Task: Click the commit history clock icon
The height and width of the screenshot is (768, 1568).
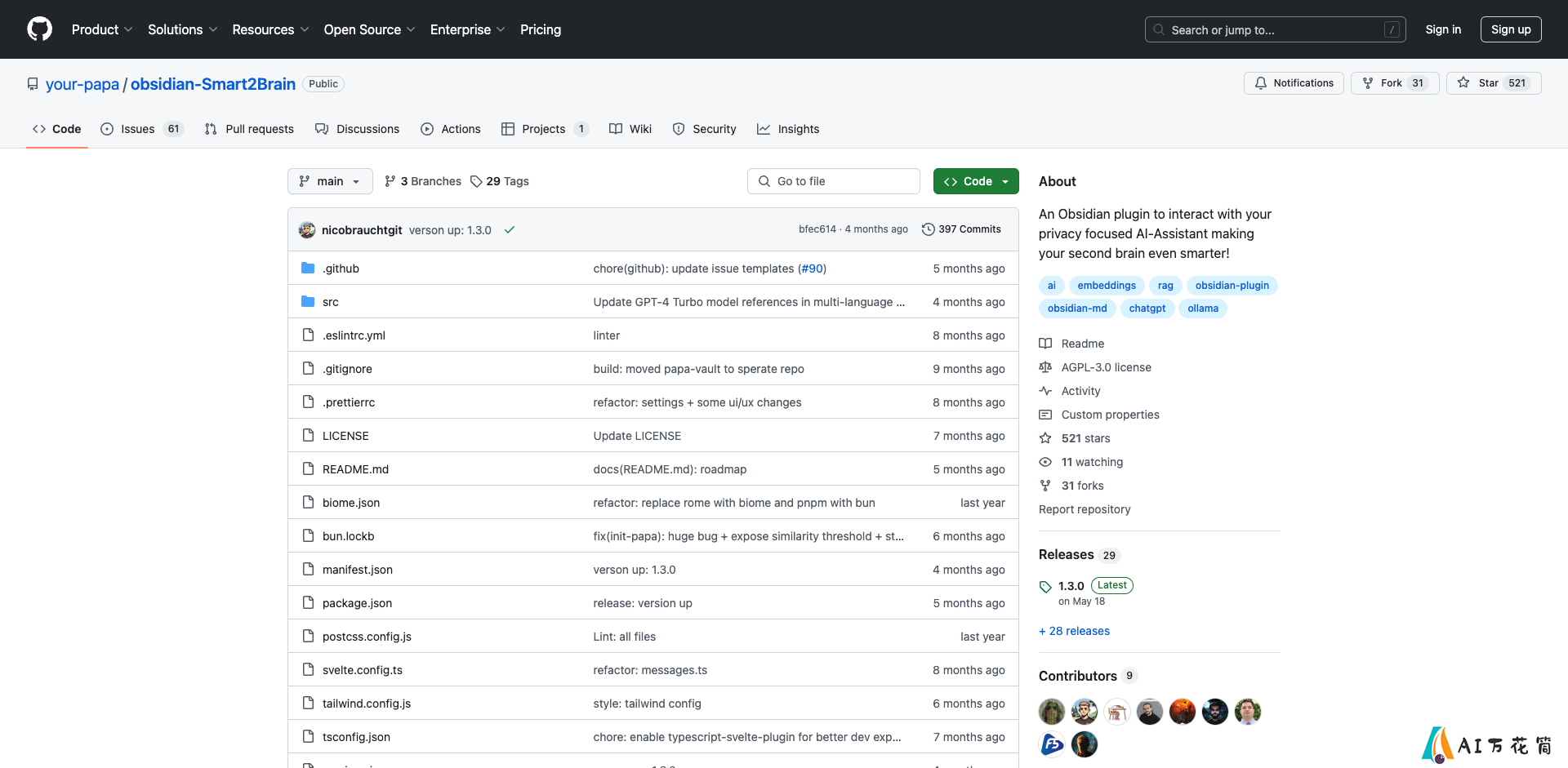Action: pos(928,229)
